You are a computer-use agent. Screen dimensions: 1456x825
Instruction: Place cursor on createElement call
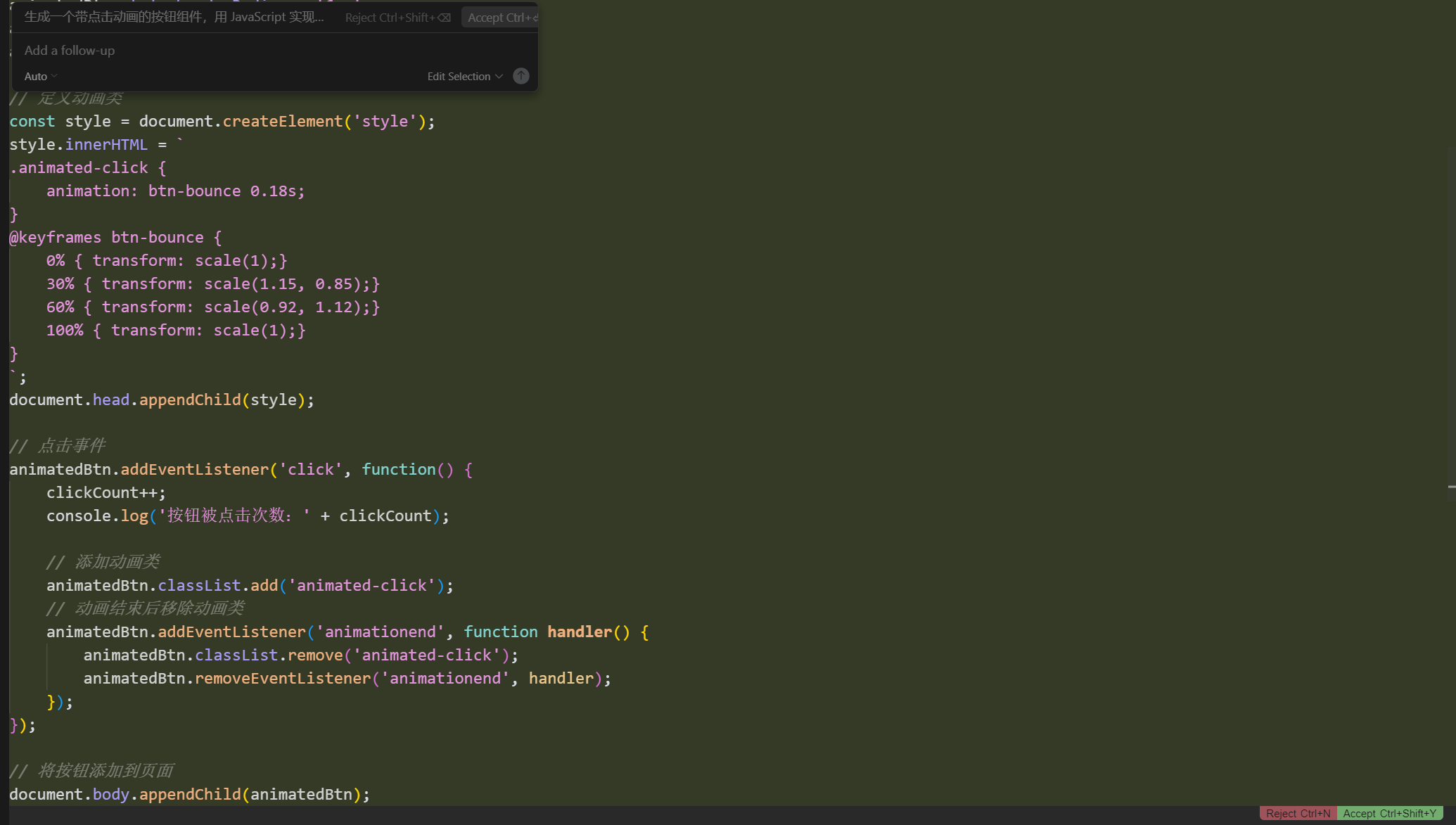tap(282, 121)
